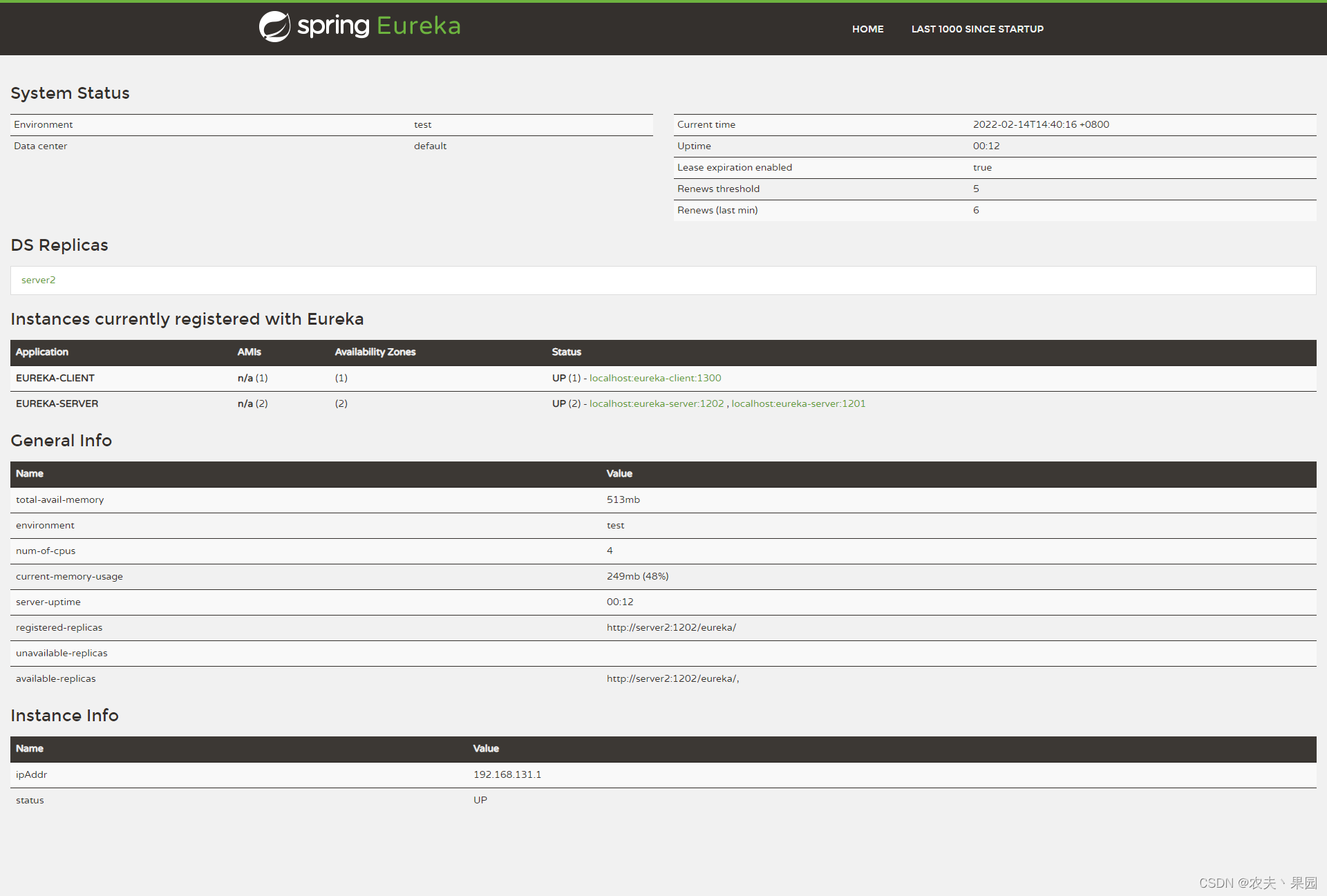This screenshot has width=1327, height=896.
Task: Click the spring Eureka brand text
Action: pyautogui.click(x=379, y=26)
